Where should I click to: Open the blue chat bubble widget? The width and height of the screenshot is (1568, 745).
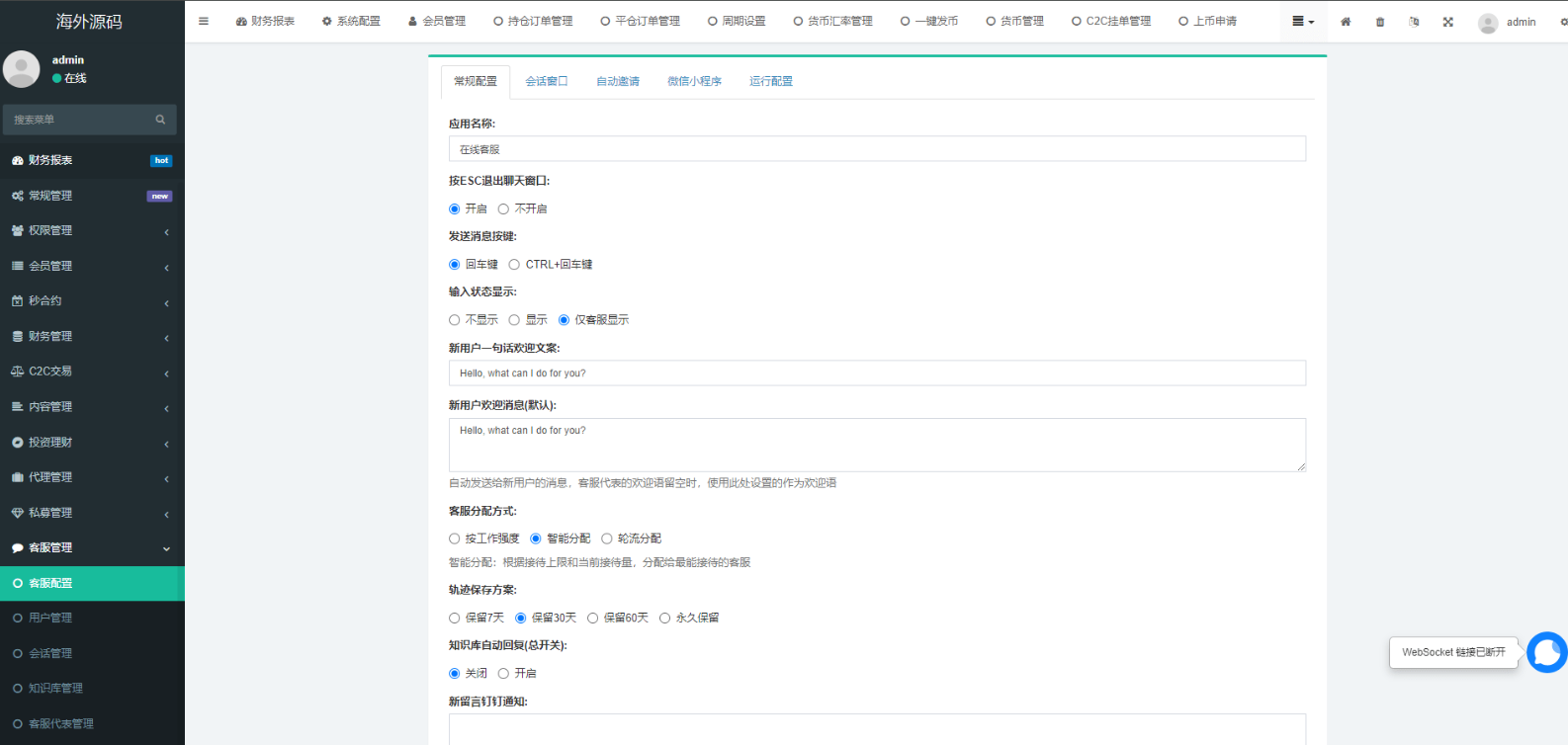(x=1546, y=653)
